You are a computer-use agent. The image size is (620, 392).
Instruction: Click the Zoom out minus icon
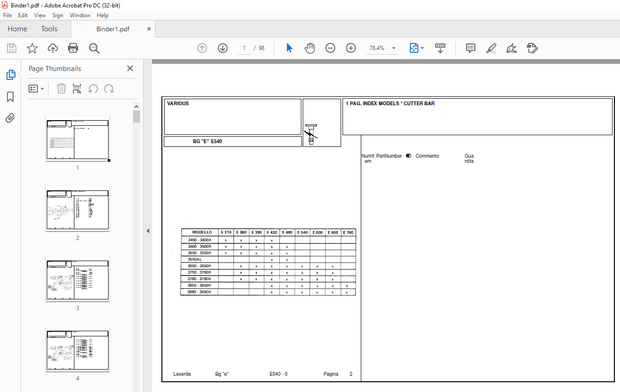pyautogui.click(x=330, y=48)
